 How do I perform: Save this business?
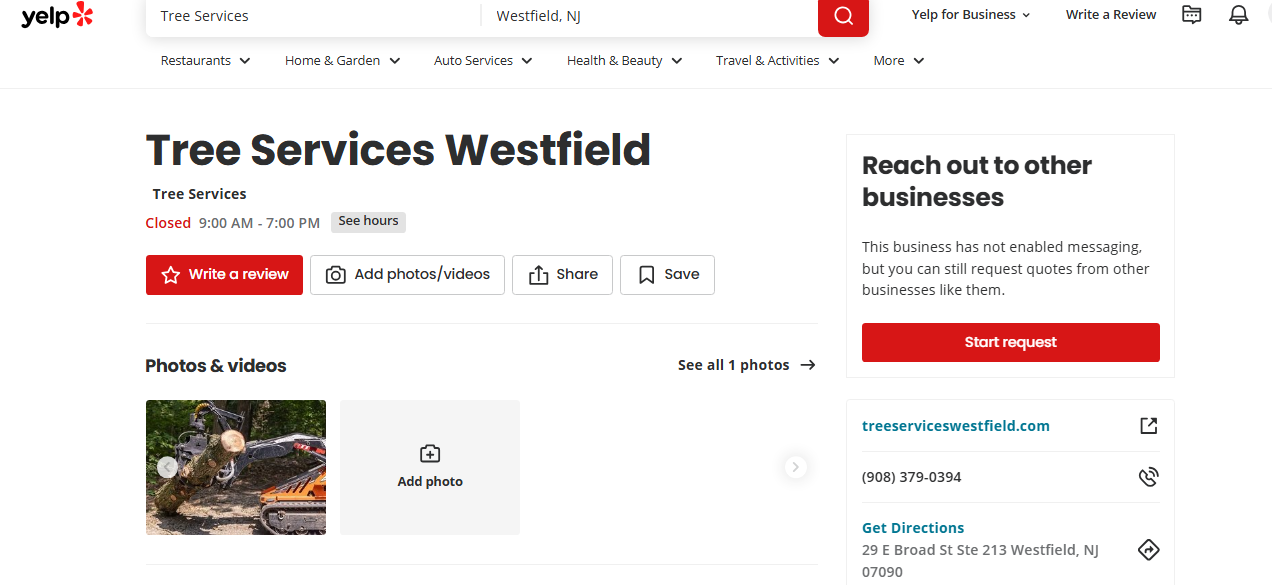[x=667, y=275]
